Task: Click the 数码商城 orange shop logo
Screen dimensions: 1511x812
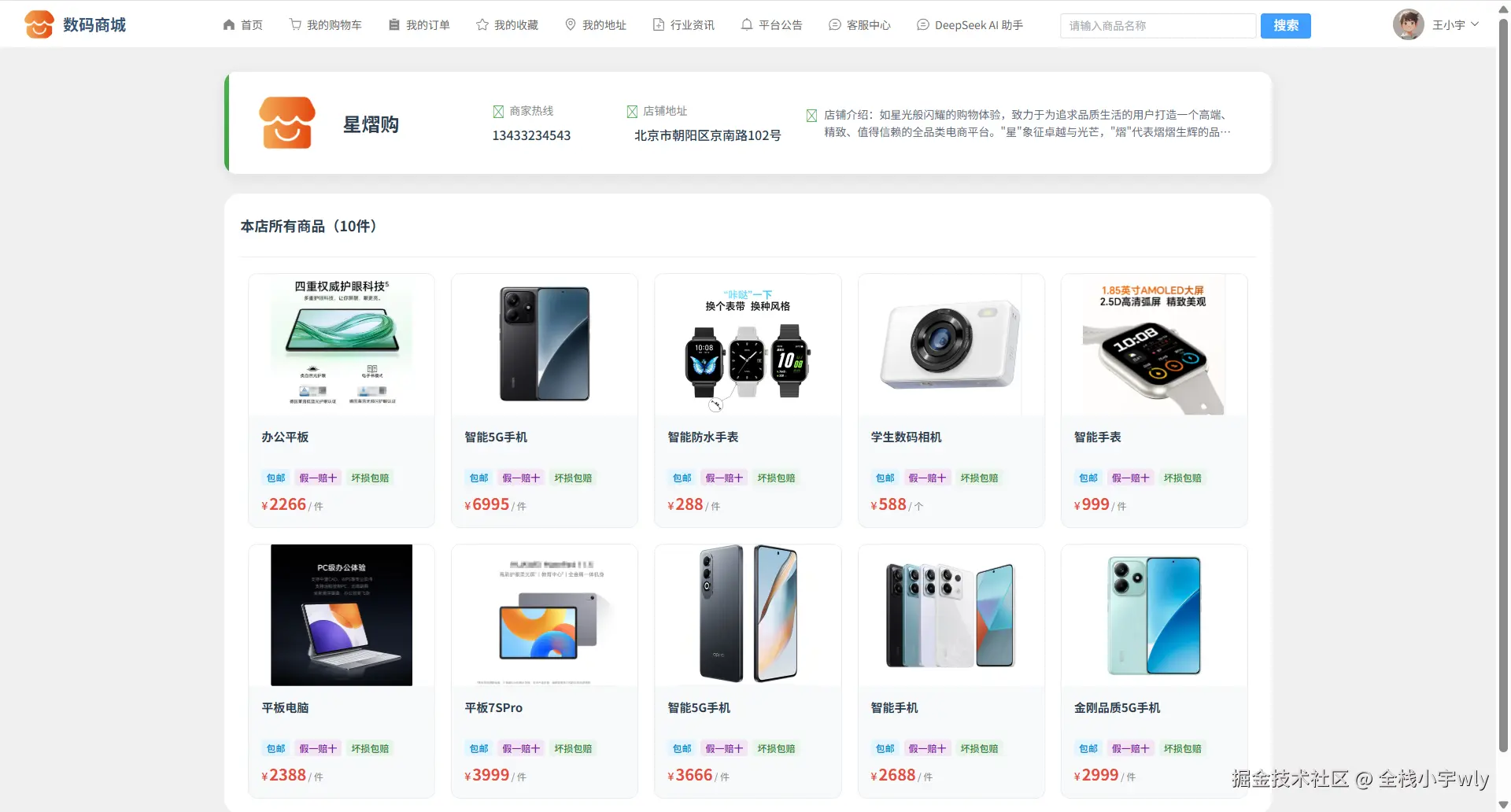Action: pyautogui.click(x=39, y=24)
